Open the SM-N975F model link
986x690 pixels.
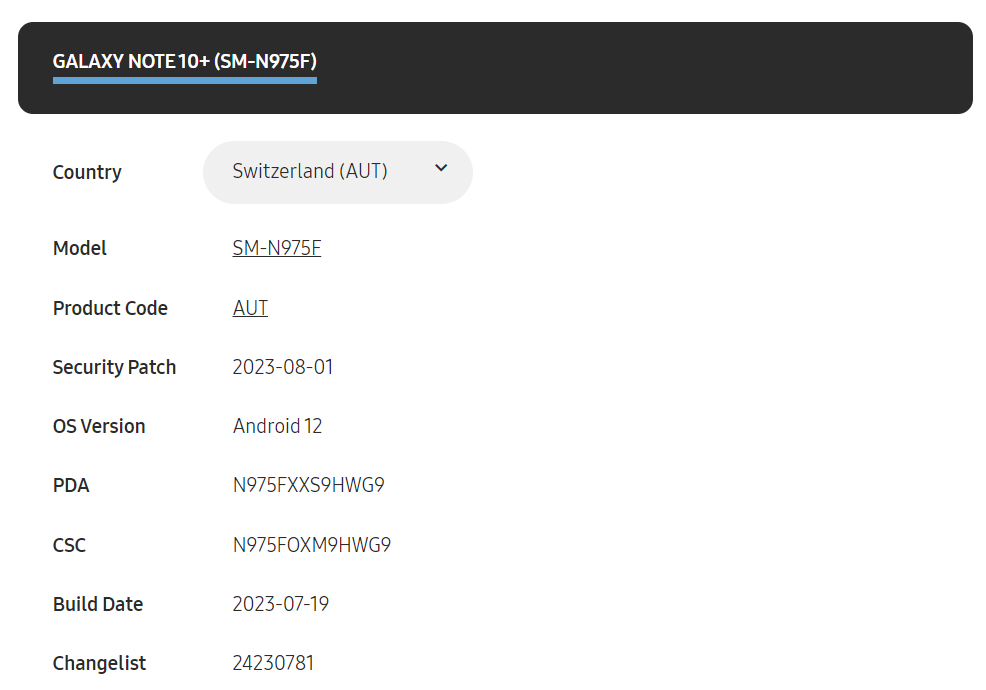277,248
